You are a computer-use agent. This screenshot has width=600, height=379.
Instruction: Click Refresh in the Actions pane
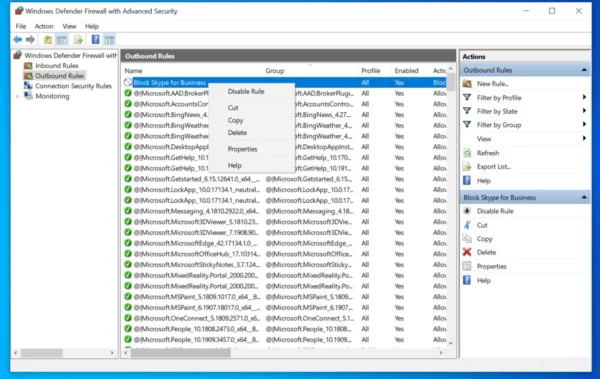488,153
